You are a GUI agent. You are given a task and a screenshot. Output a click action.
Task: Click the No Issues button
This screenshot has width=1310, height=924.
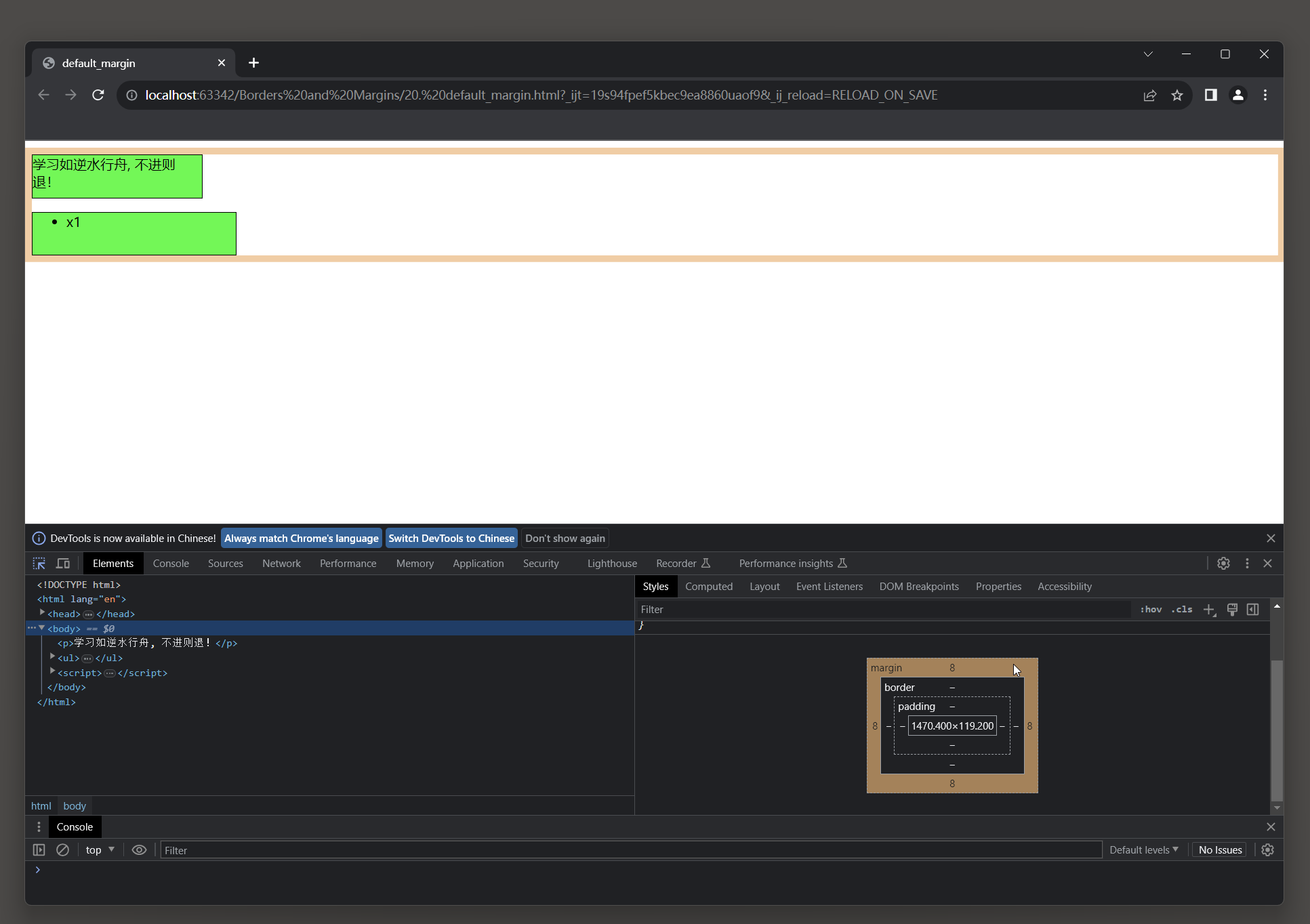(1220, 850)
